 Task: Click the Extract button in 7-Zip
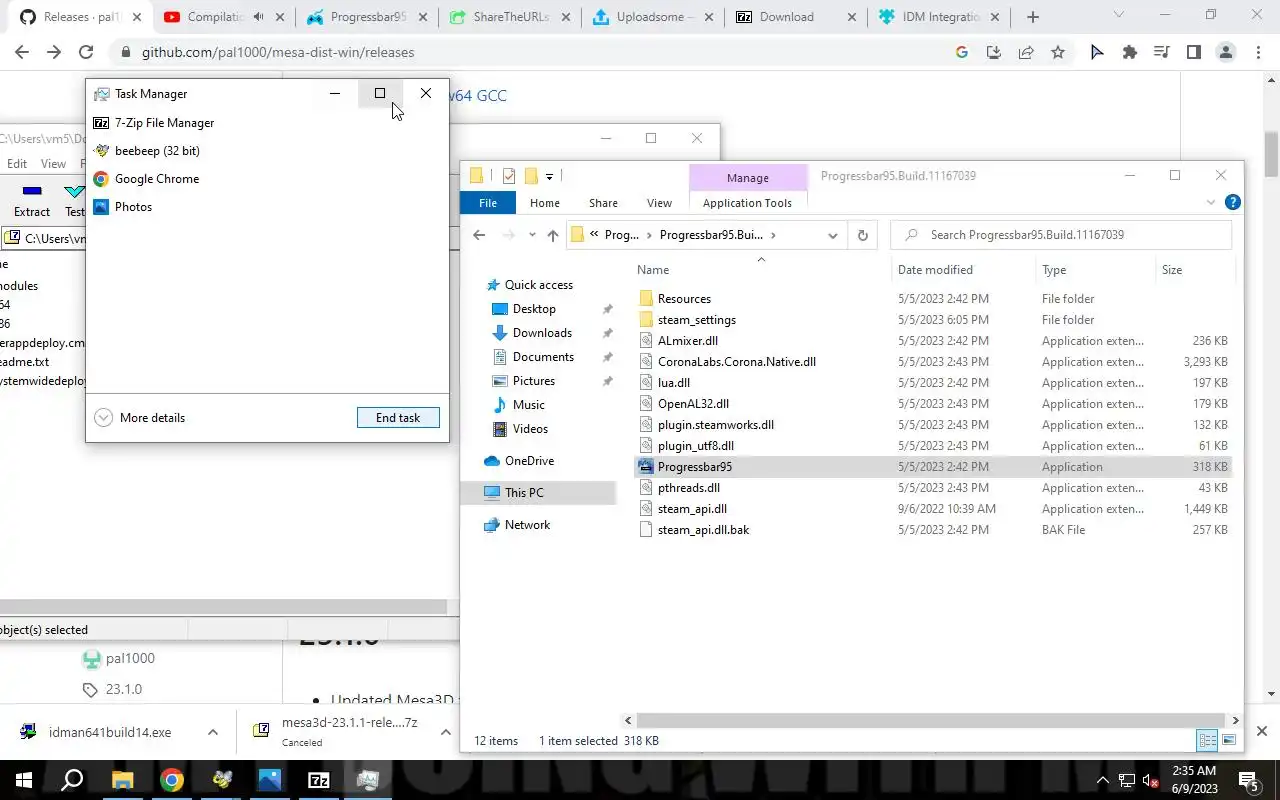click(31, 200)
